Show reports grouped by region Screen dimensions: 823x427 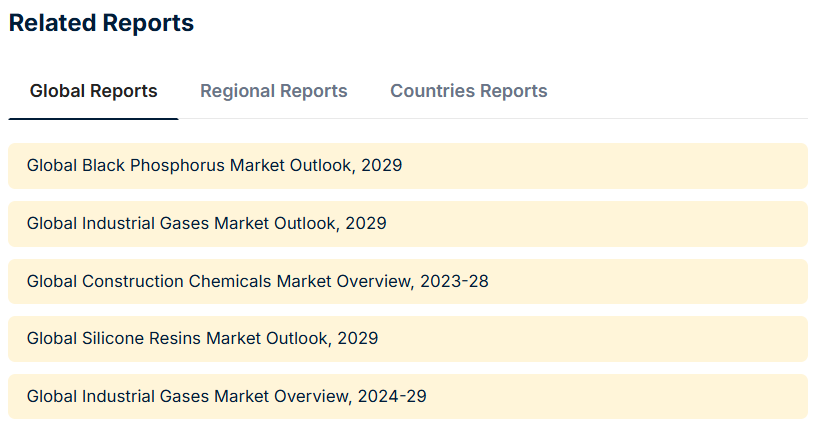[273, 91]
